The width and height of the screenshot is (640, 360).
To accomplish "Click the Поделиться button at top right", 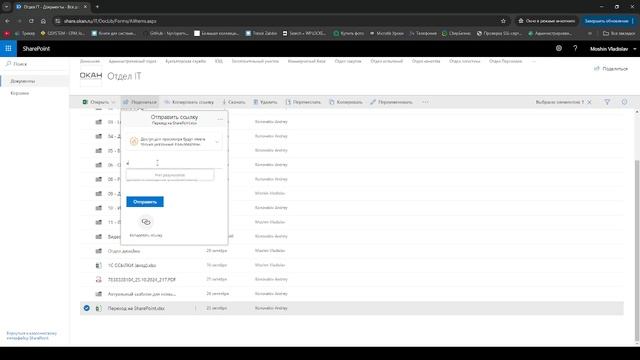I will click(x=611, y=69).
